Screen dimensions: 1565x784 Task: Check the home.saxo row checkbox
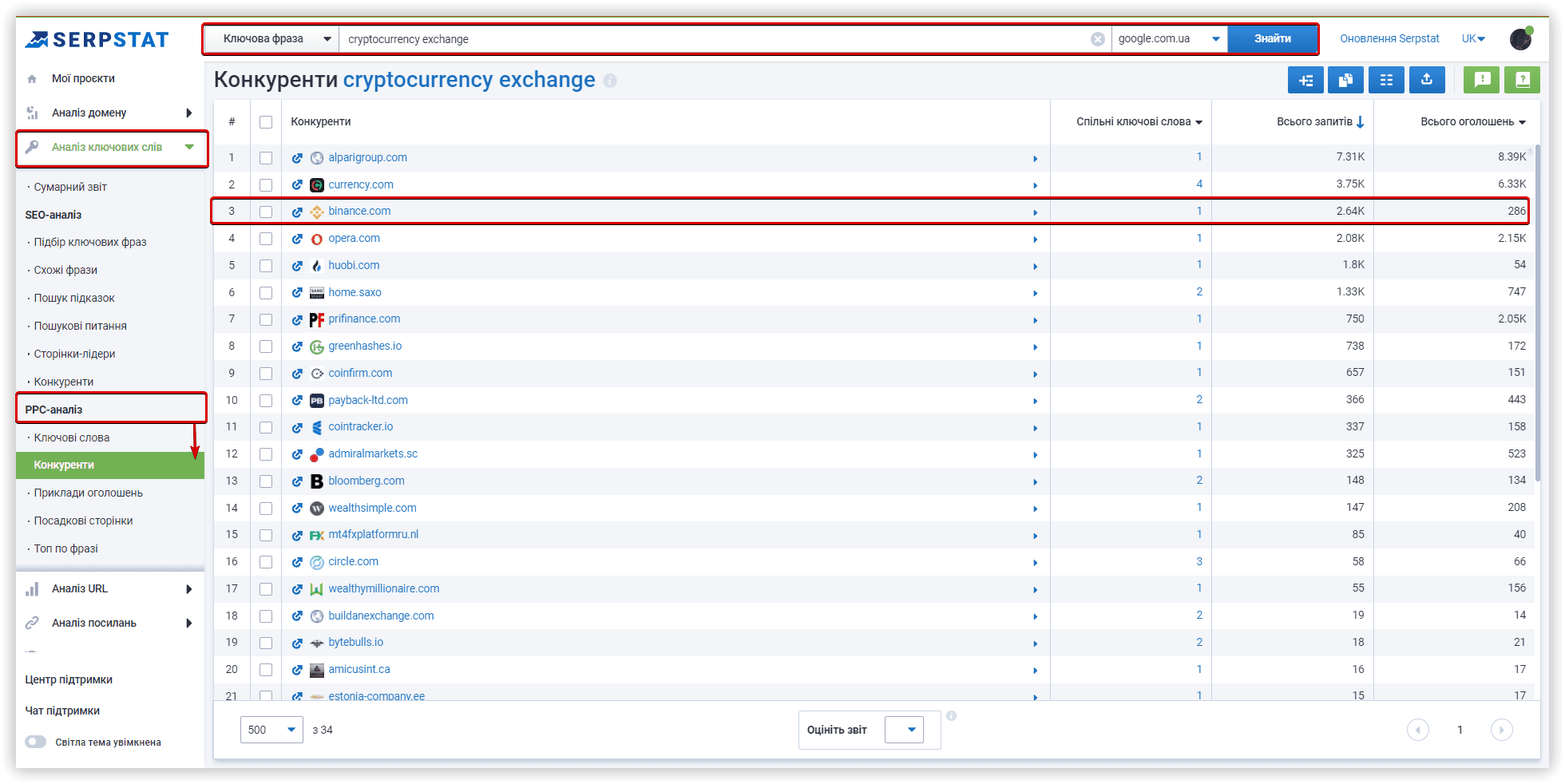tap(266, 293)
